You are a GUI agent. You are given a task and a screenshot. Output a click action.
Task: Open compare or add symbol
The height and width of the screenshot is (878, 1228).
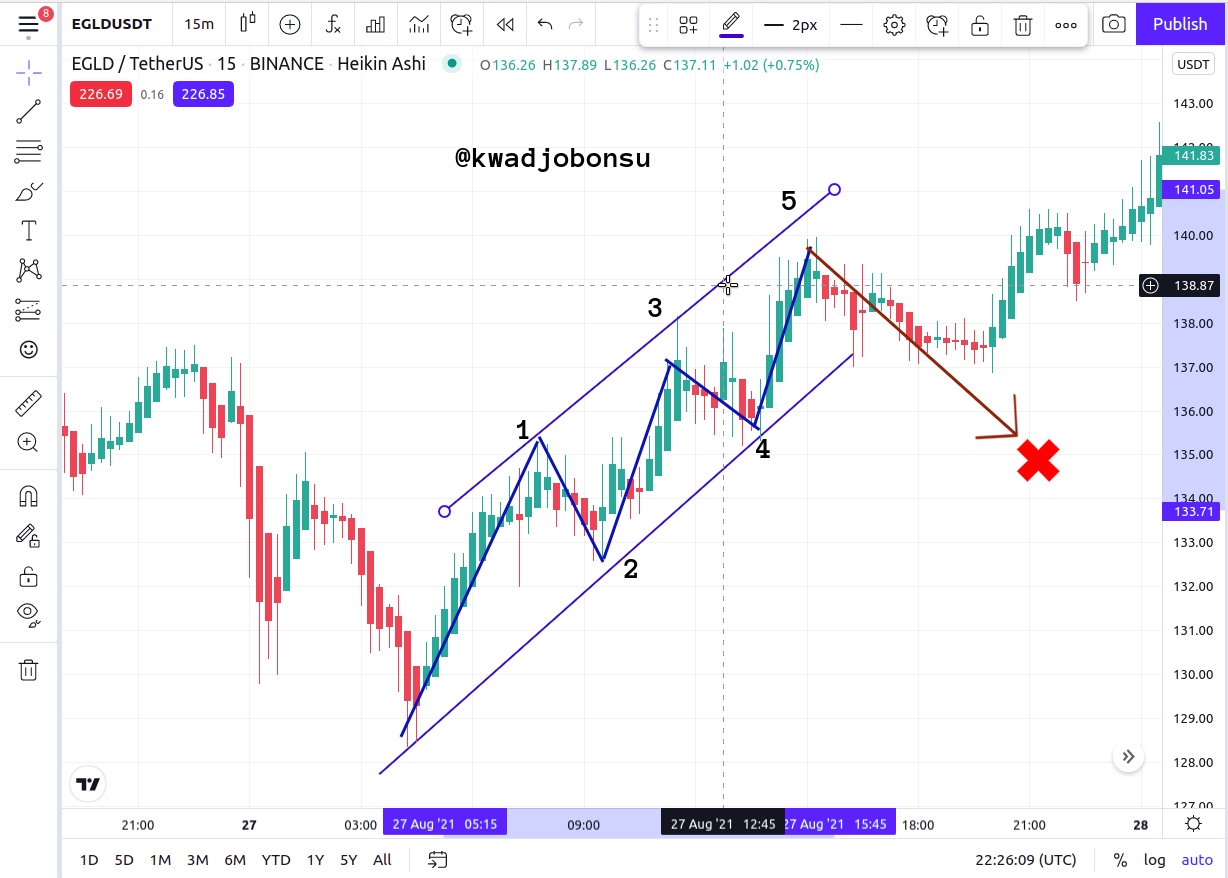[x=290, y=24]
